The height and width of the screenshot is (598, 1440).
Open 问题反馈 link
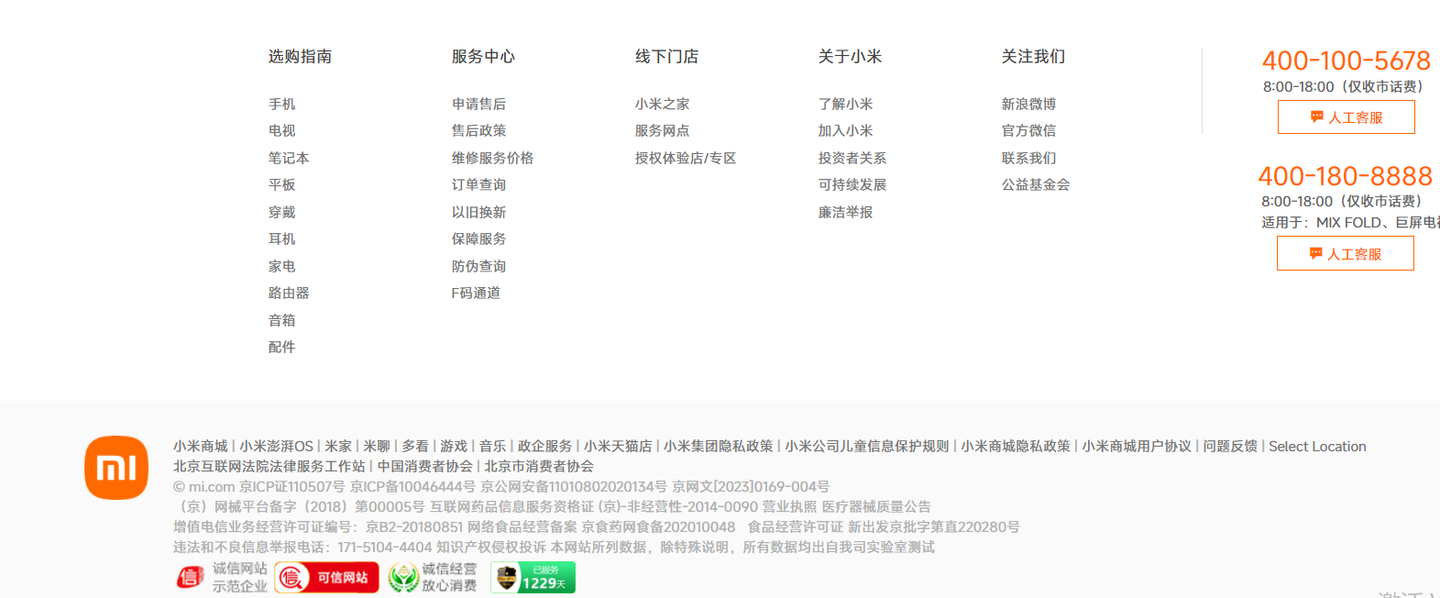coord(1230,446)
